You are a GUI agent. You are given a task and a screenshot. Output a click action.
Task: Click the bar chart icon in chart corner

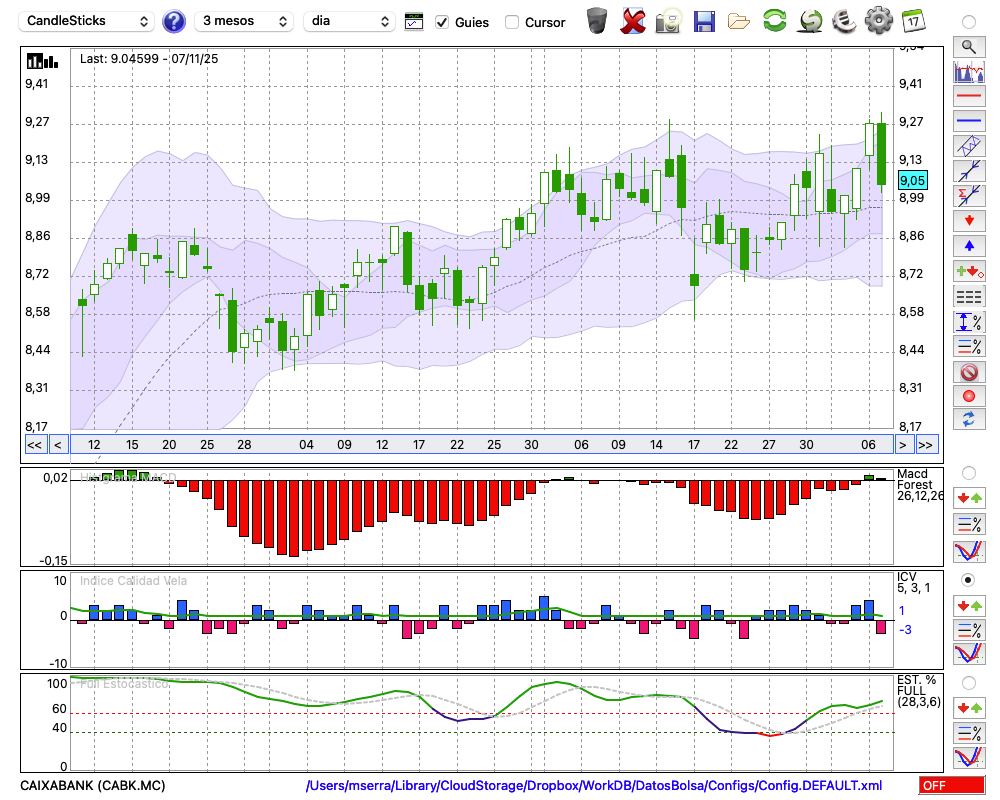(x=42, y=61)
